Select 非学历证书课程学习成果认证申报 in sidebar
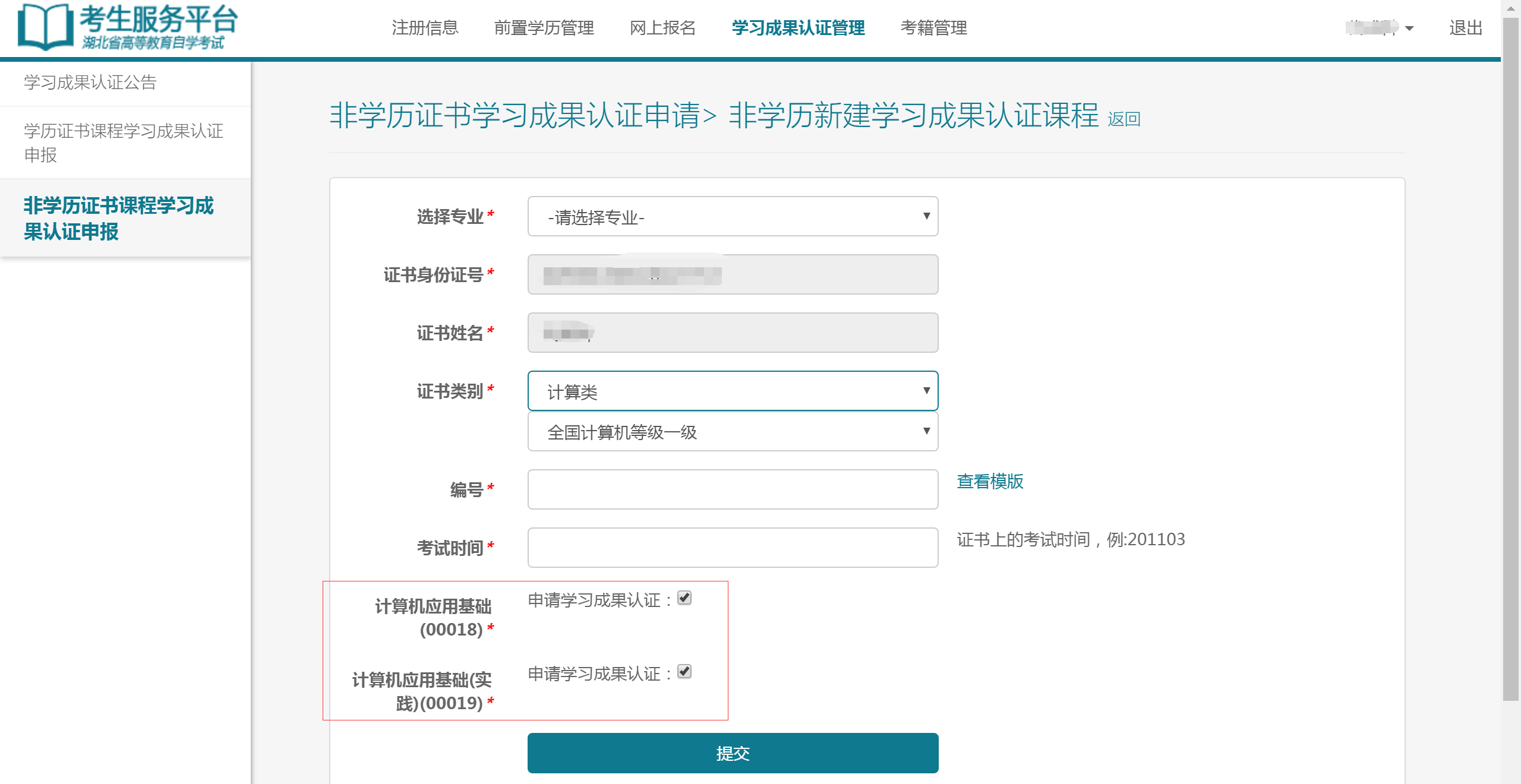 [119, 219]
